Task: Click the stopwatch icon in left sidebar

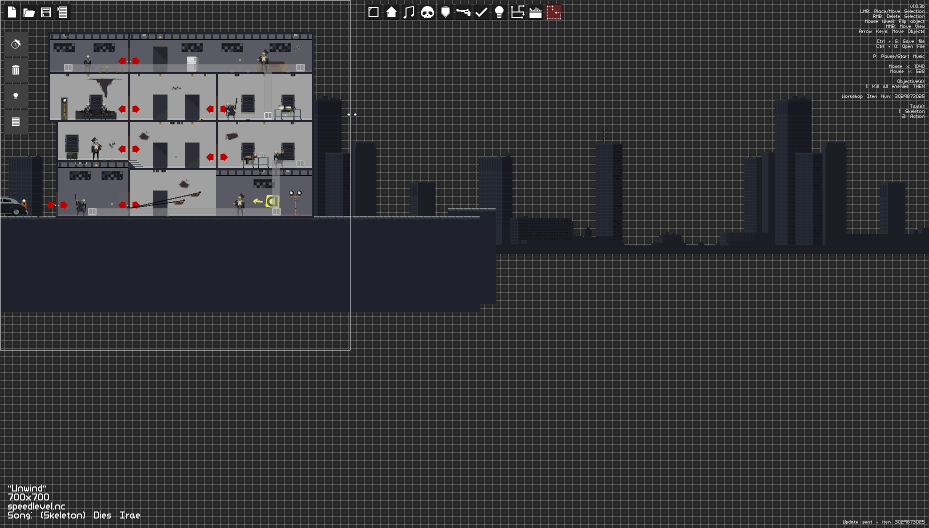Action: [16, 44]
